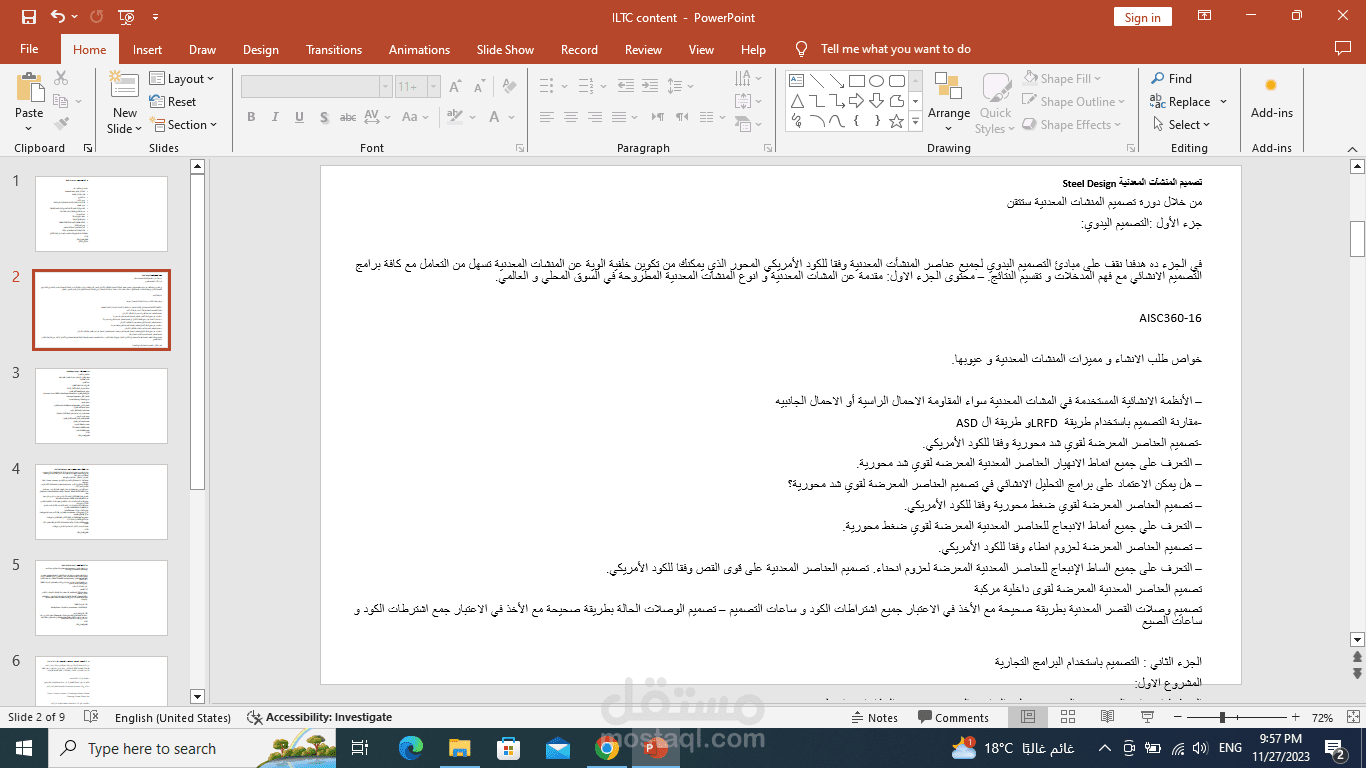Set Align Left paragraph alignment
The image size is (1366, 768).
(x=547, y=117)
